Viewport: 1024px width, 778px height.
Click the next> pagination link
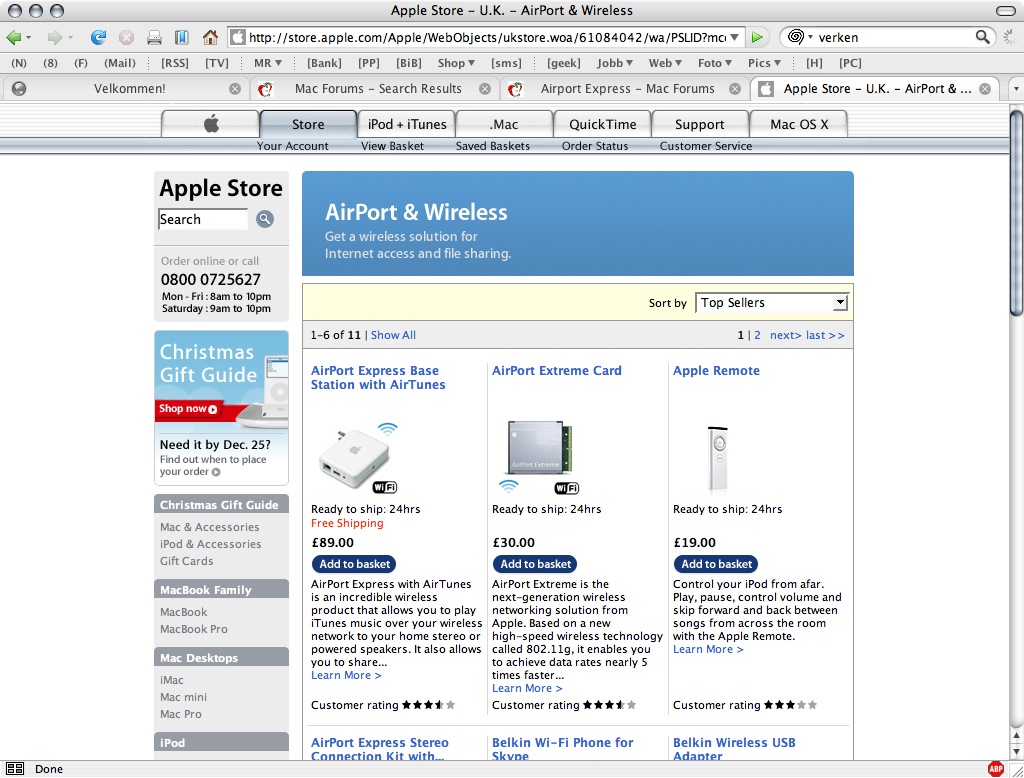(x=785, y=335)
